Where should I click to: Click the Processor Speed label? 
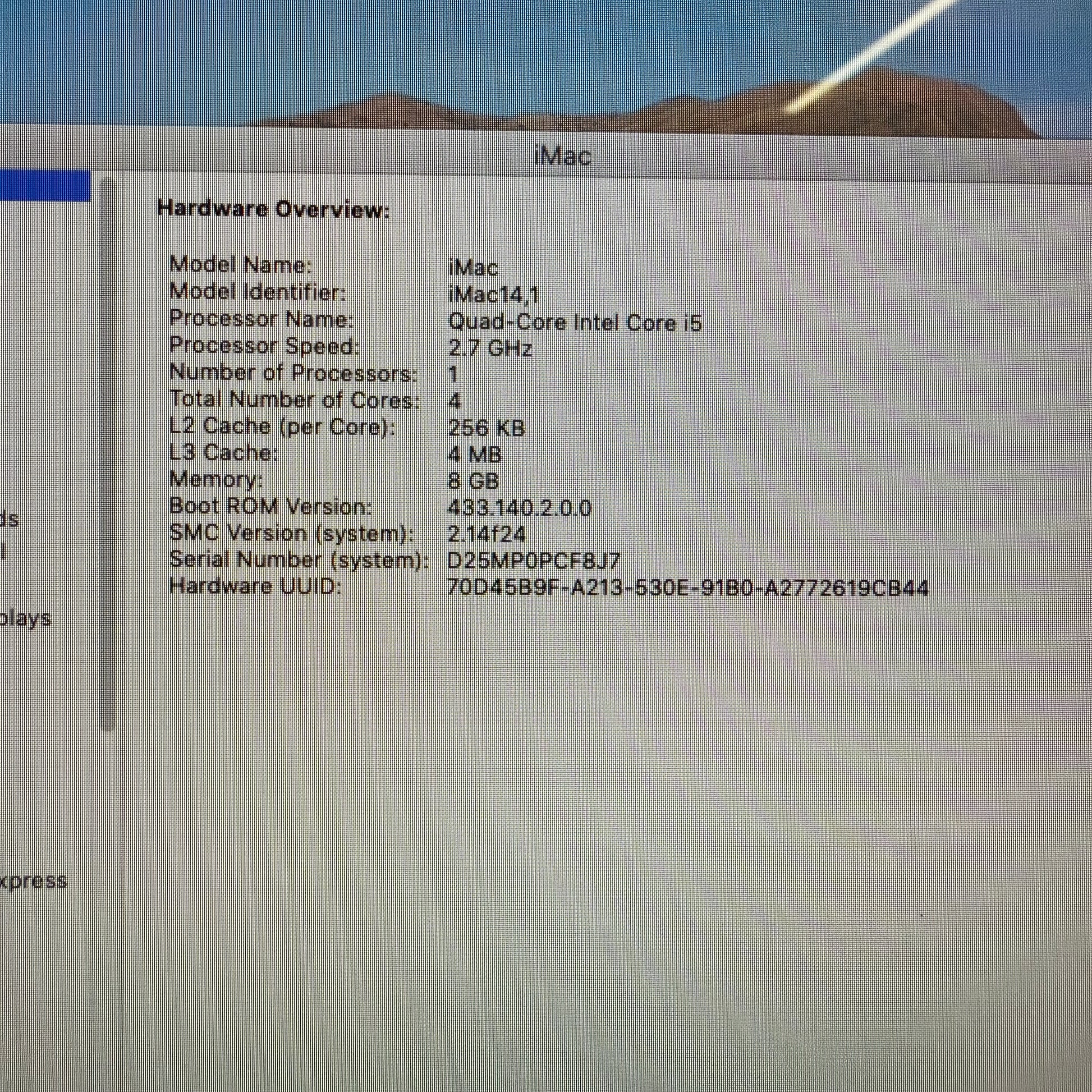click(x=264, y=345)
